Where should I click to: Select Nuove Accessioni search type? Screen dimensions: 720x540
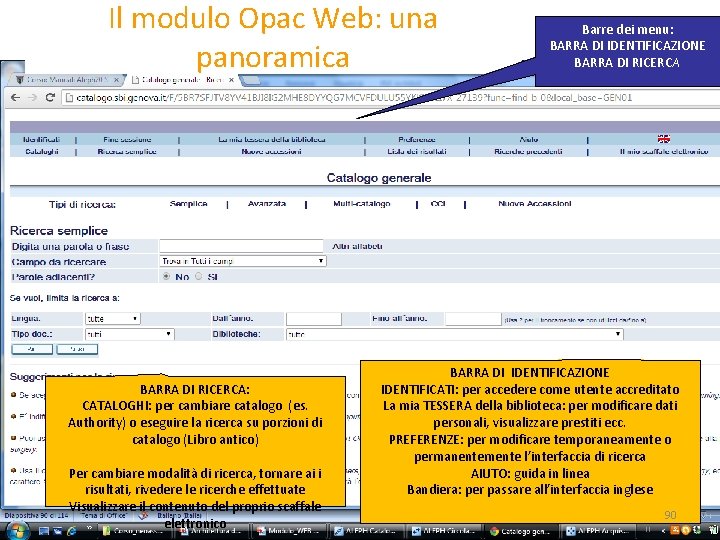(535, 203)
